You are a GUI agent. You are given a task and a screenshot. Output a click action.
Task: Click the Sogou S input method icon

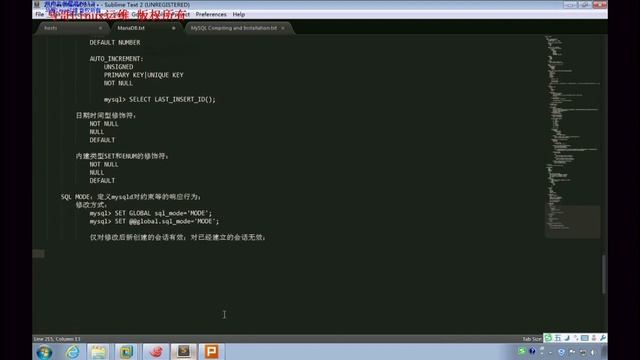[x=548, y=338]
